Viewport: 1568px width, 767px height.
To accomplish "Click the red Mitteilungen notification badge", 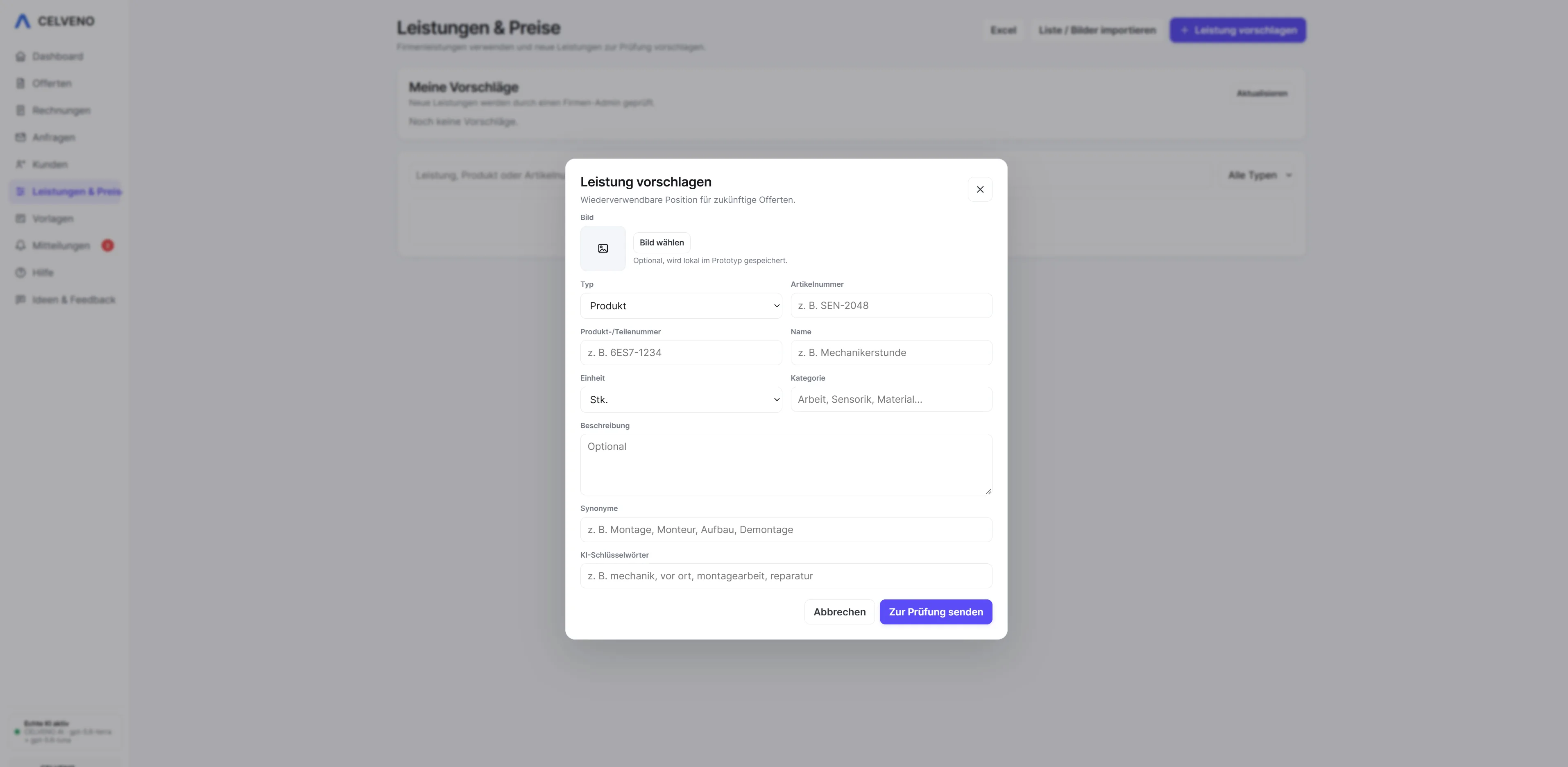I will pos(108,245).
